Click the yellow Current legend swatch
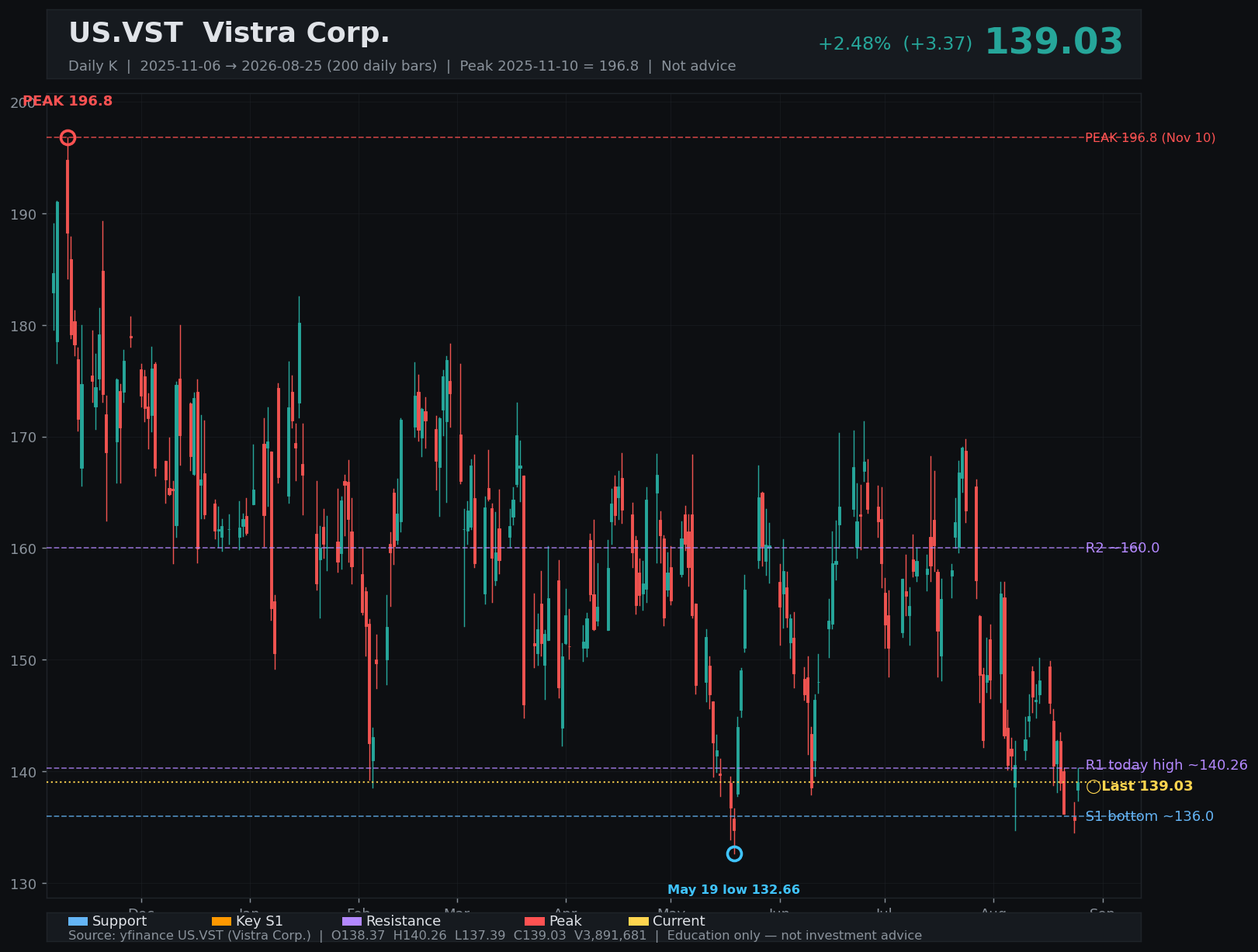The height and width of the screenshot is (952, 1258). coord(638,921)
